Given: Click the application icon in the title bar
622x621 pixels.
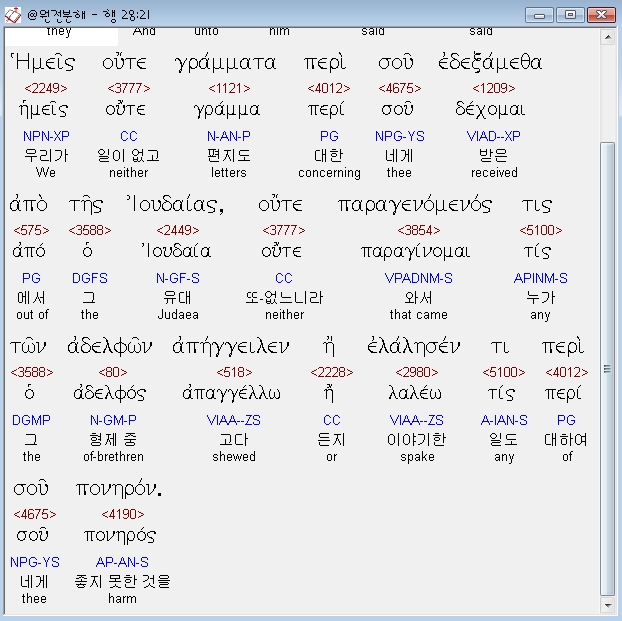Looking at the screenshot, I should (x=13, y=15).
